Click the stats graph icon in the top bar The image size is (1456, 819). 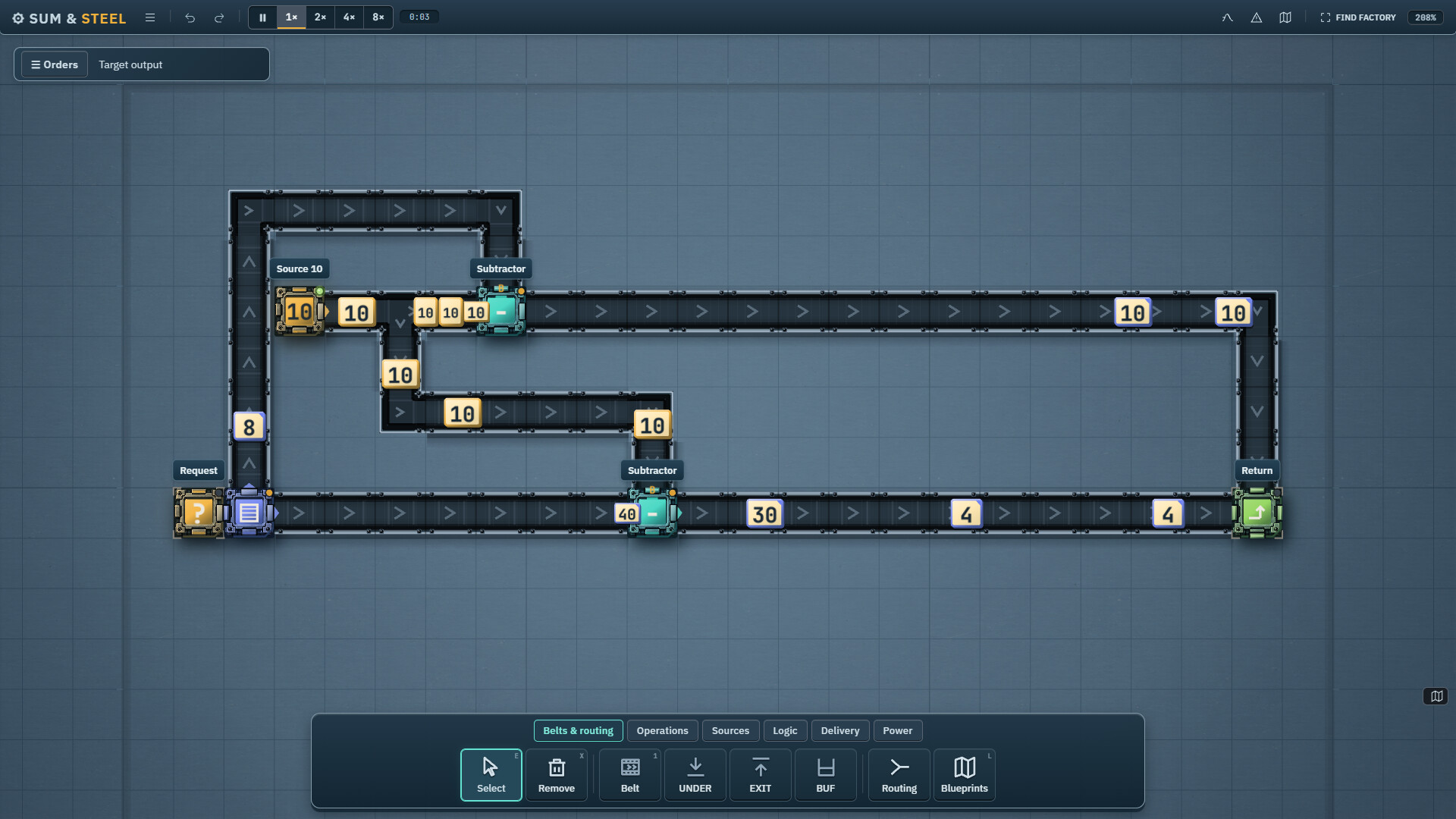point(1228,17)
